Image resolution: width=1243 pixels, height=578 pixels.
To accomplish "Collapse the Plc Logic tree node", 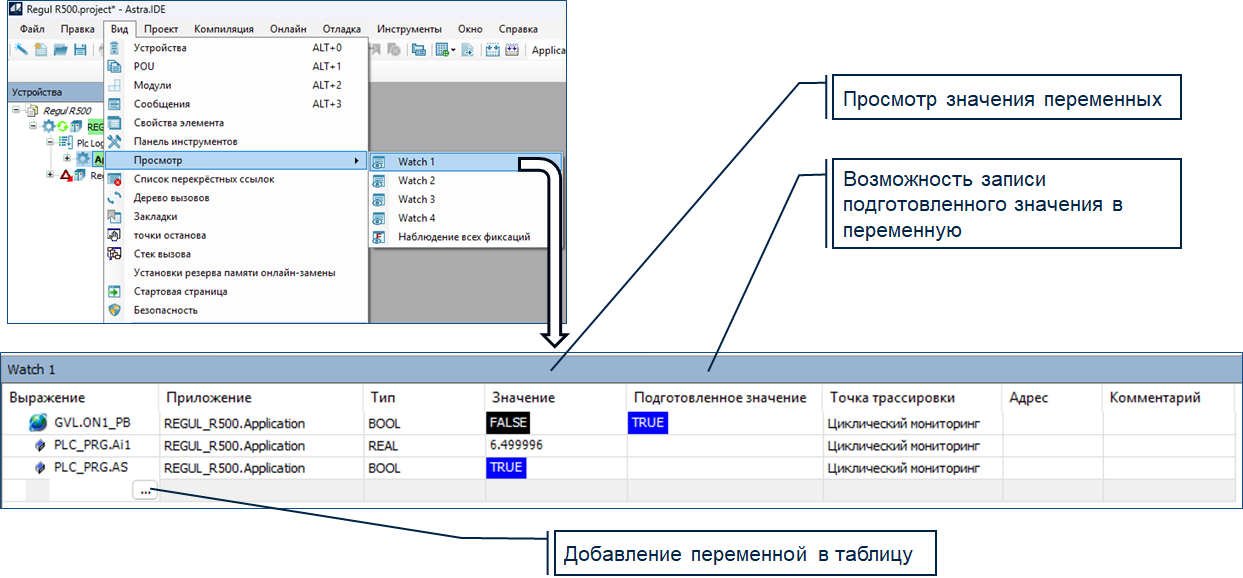I will point(50,143).
